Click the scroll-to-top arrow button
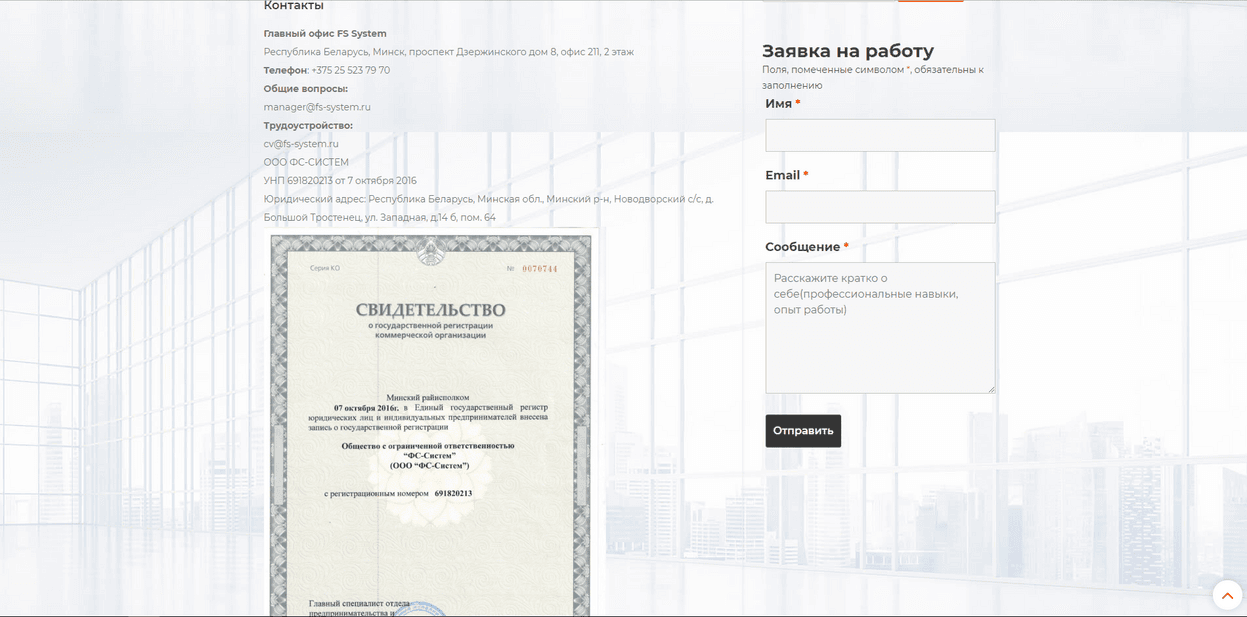The width and height of the screenshot is (1247, 617). [1227, 595]
